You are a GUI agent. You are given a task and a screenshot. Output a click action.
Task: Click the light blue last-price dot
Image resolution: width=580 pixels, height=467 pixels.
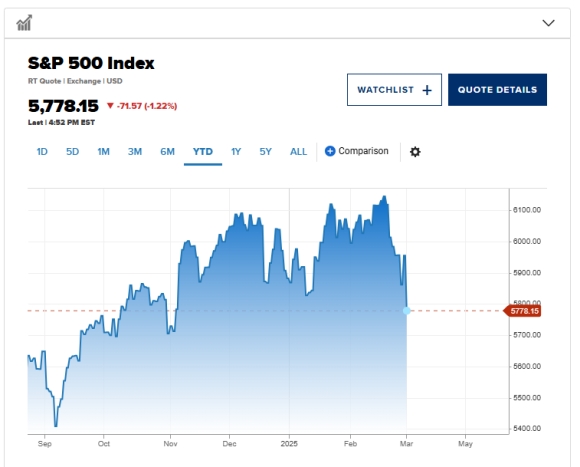click(x=407, y=311)
